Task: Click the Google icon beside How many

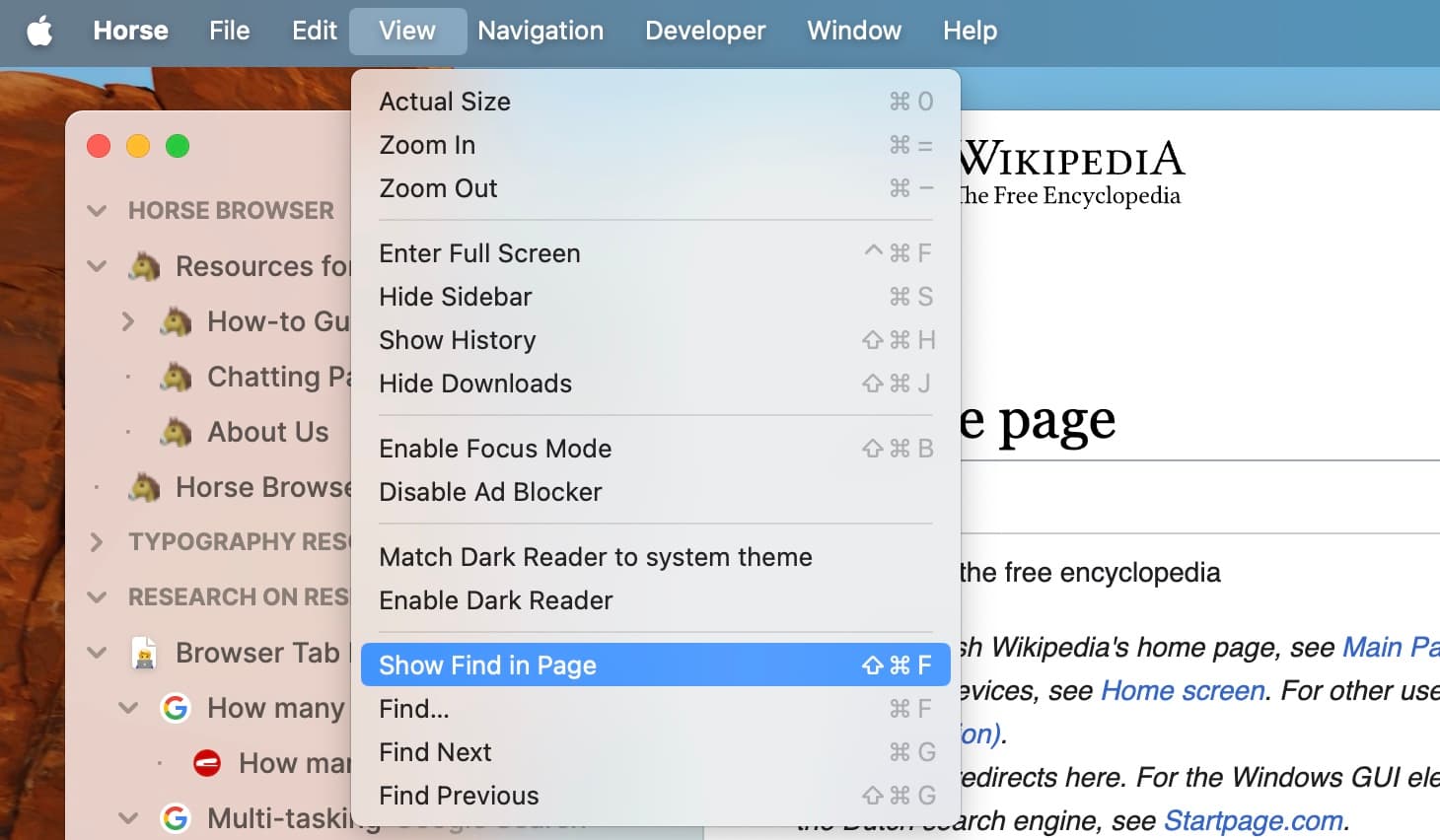Action: point(175,708)
